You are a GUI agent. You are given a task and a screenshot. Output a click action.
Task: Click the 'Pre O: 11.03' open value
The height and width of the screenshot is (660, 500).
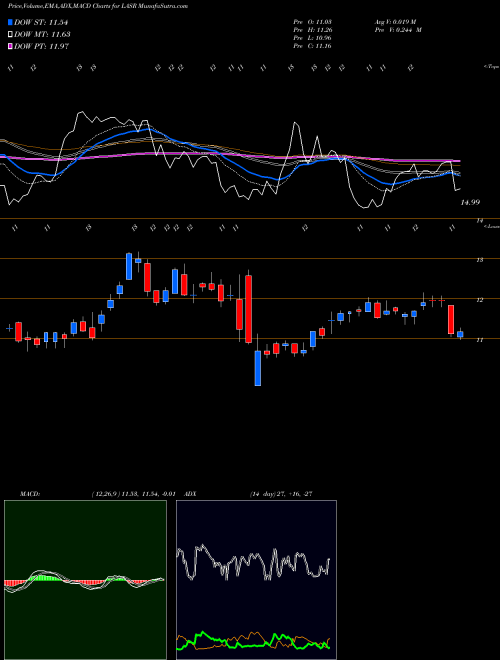[x=313, y=21]
